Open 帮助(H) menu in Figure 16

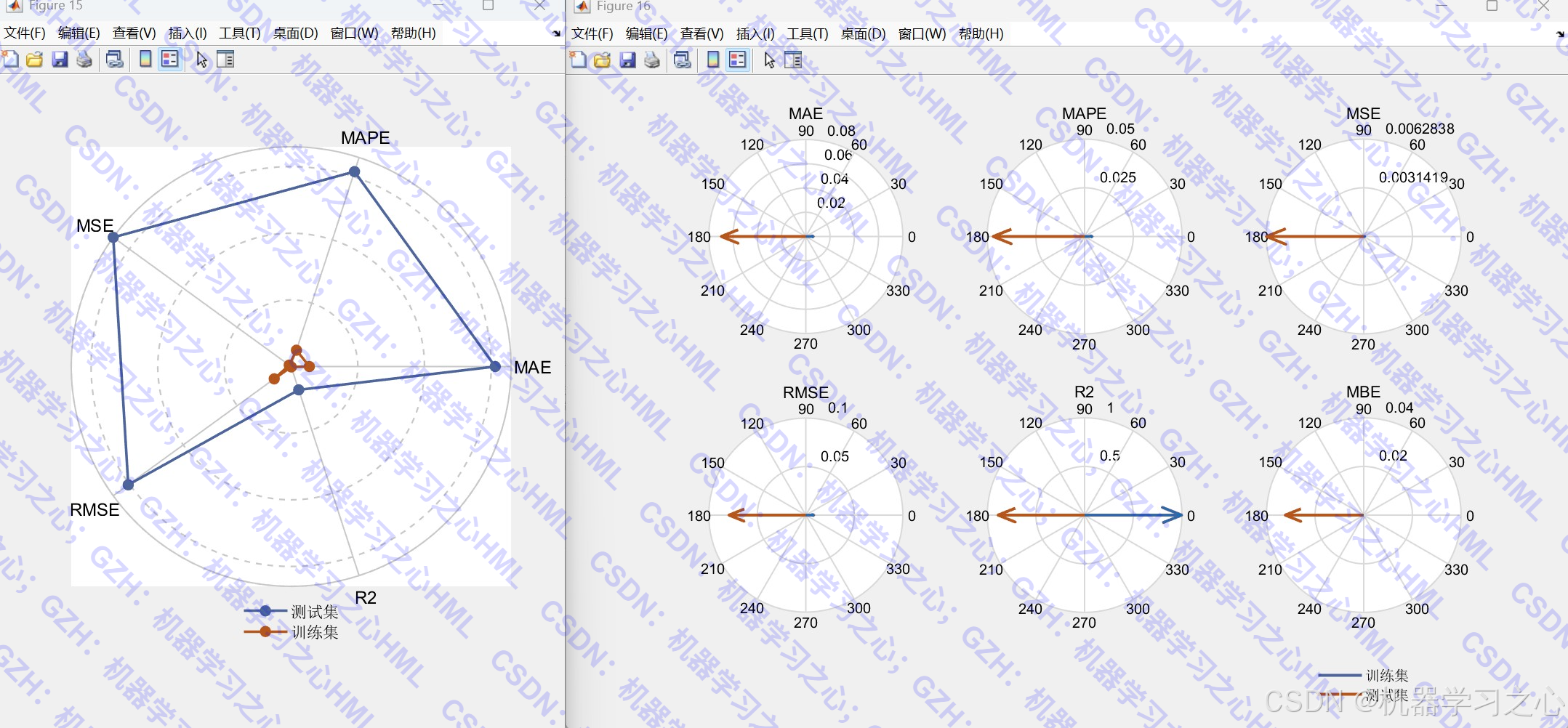(x=981, y=33)
